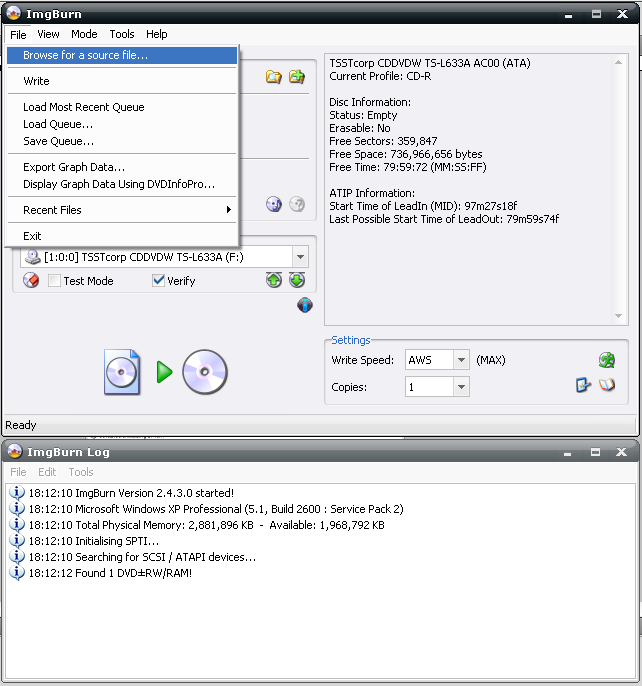Uncheck the Verify checkbox
This screenshot has width=642, height=686.
tap(158, 280)
